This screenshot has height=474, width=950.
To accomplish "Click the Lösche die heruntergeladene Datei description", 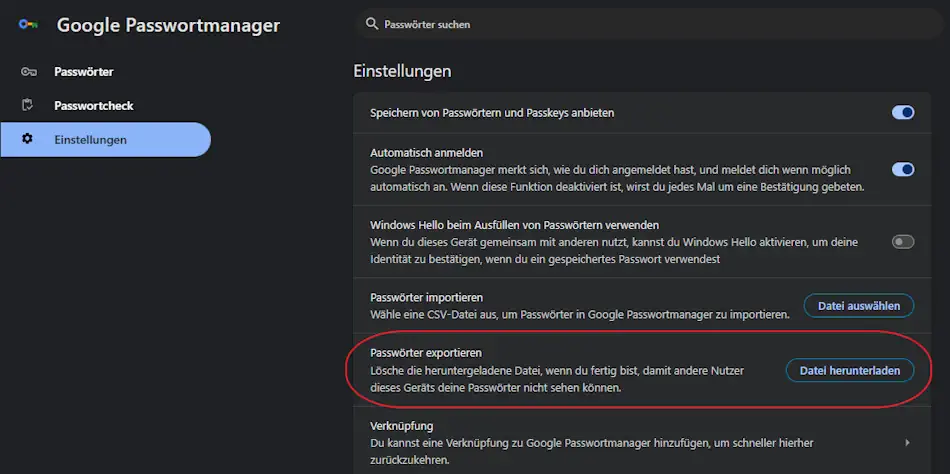I will tap(557, 379).
